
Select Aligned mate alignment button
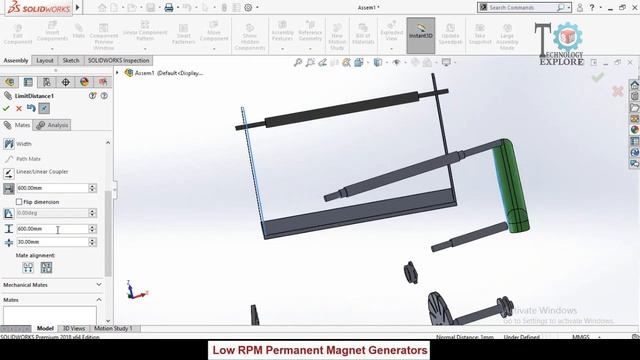pos(28,267)
